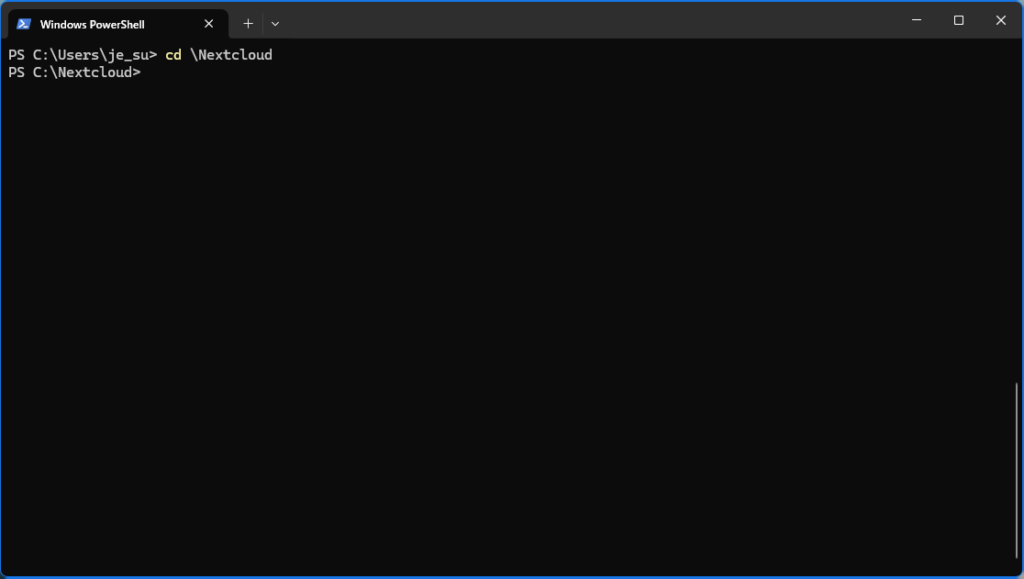Click the PowerShell icon in the tab

pyautogui.click(x=24, y=24)
